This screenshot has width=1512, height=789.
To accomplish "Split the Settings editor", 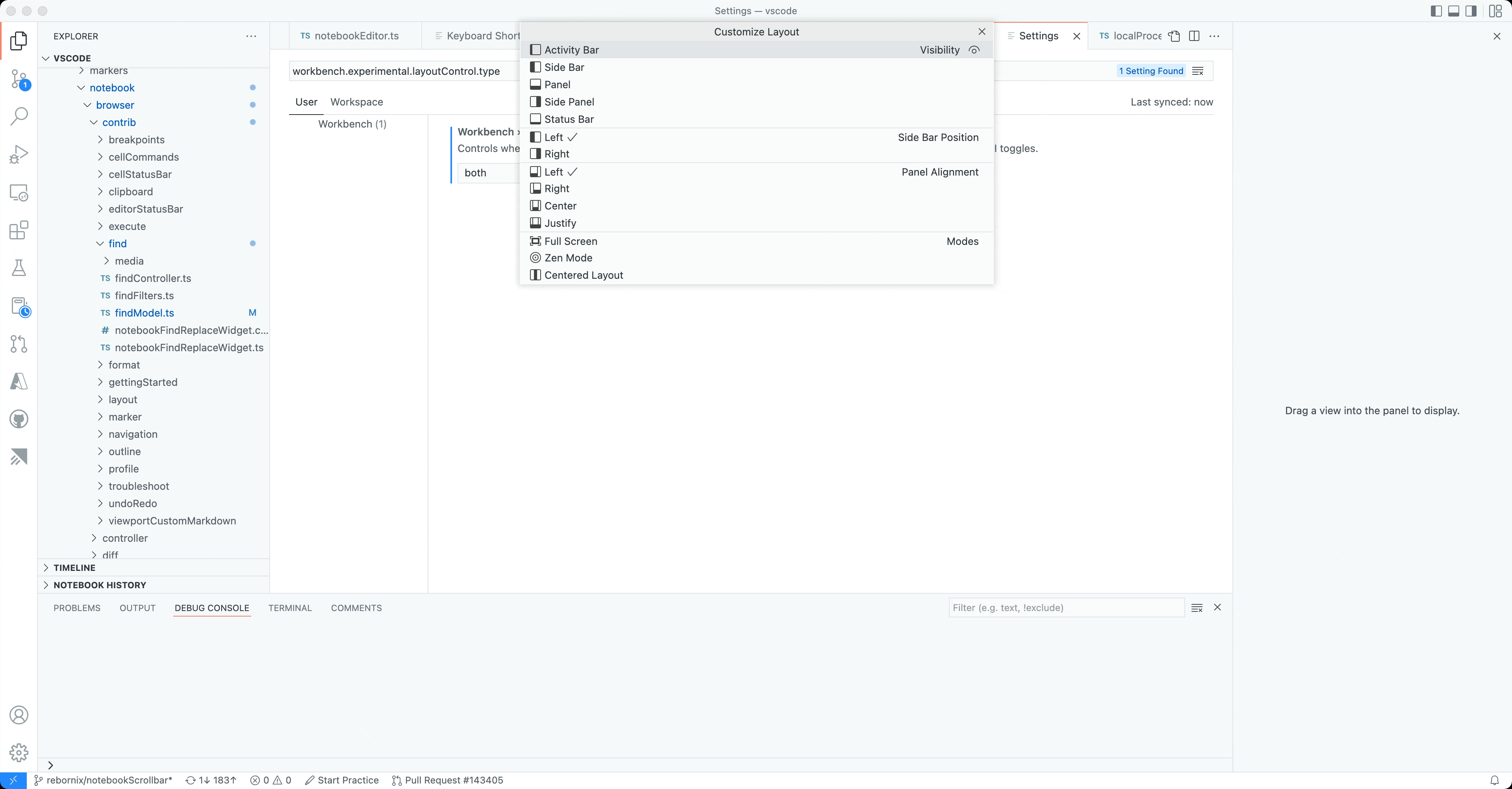I will pyautogui.click(x=1195, y=36).
